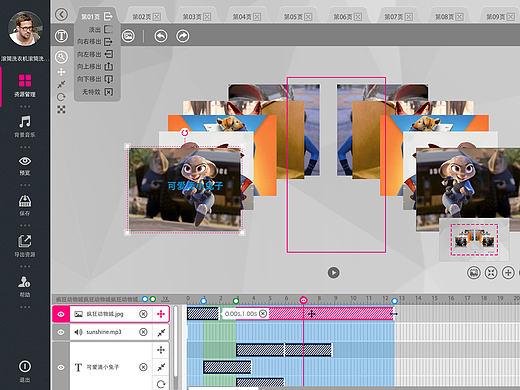Select the blue end marker near second 12
520x390 pixels.
395,301
